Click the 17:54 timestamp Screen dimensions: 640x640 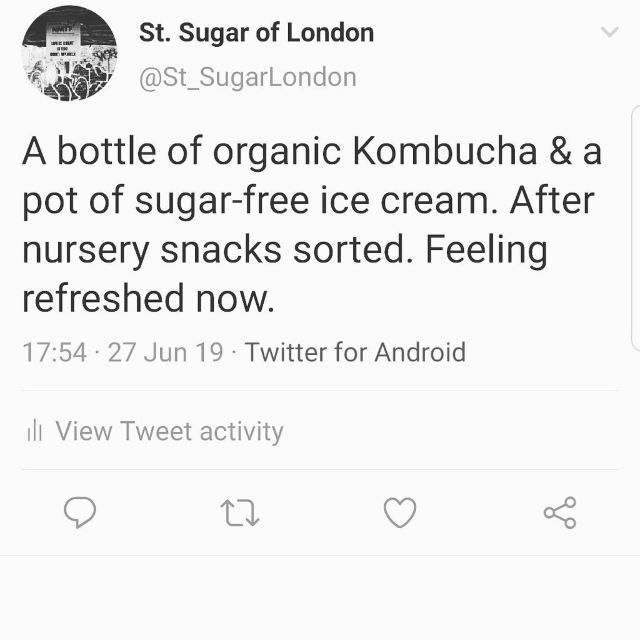pyautogui.click(x=54, y=352)
